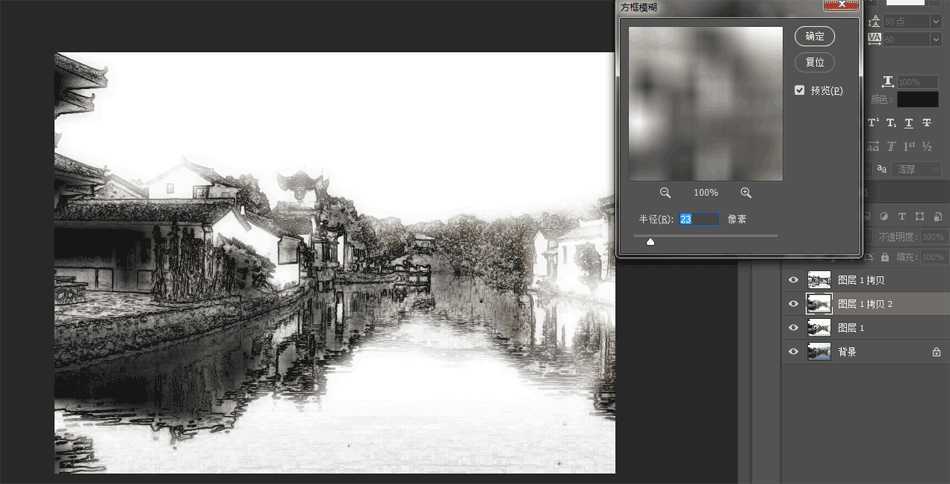Click the radius slider handle
Viewport: 950px width, 484px height.
(651, 240)
